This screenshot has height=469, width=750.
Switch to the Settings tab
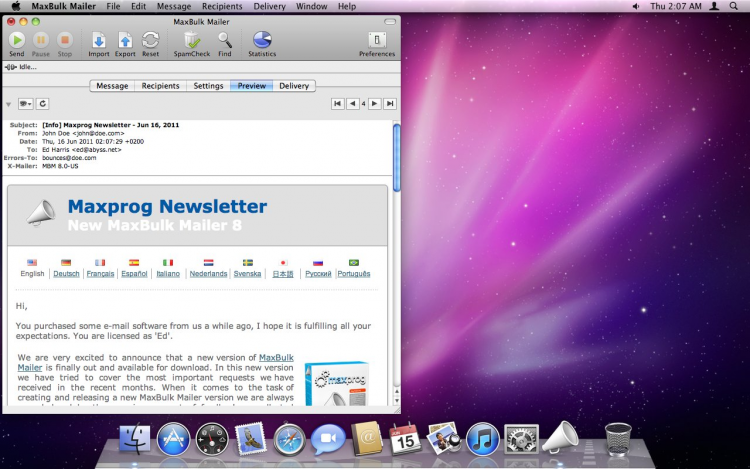[208, 86]
